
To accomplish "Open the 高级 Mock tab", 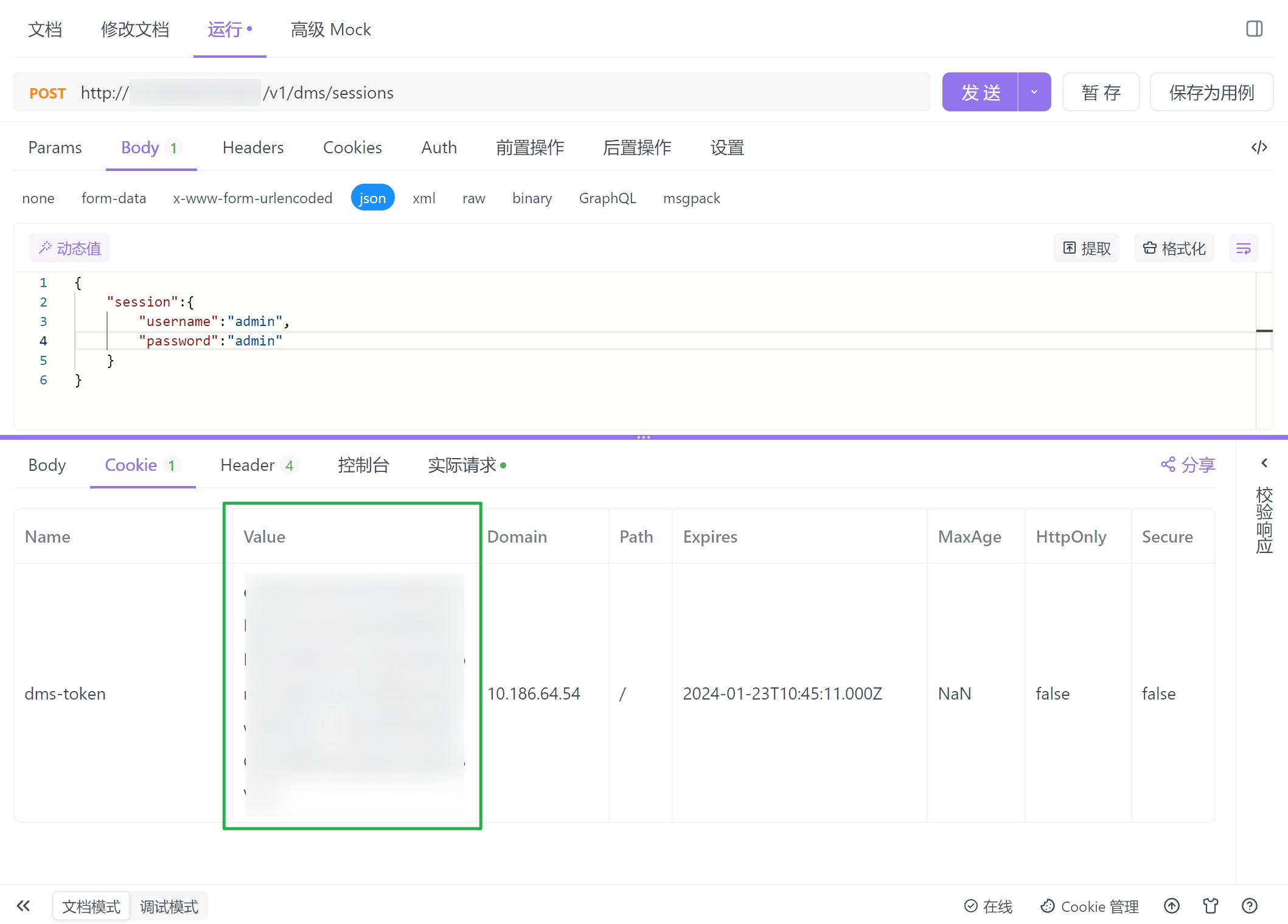I will pyautogui.click(x=331, y=29).
